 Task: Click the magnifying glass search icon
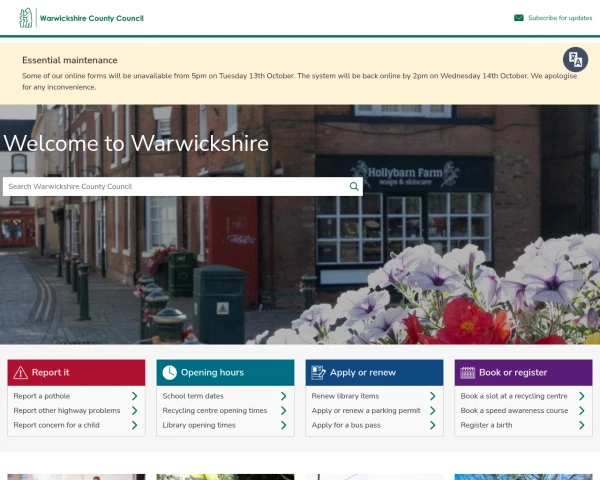tap(354, 186)
